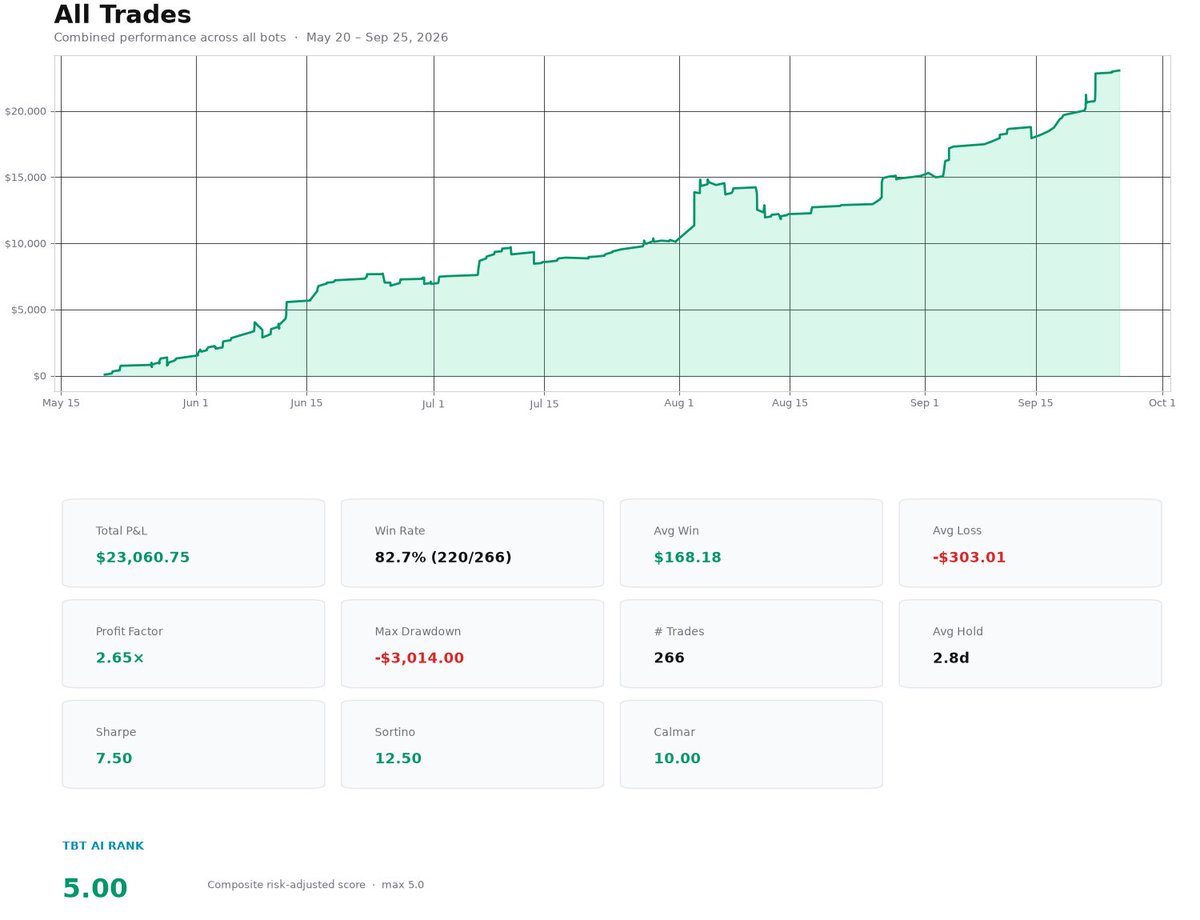Open the Total P&L card label
This screenshot has width=1200, height=920.
click(121, 531)
